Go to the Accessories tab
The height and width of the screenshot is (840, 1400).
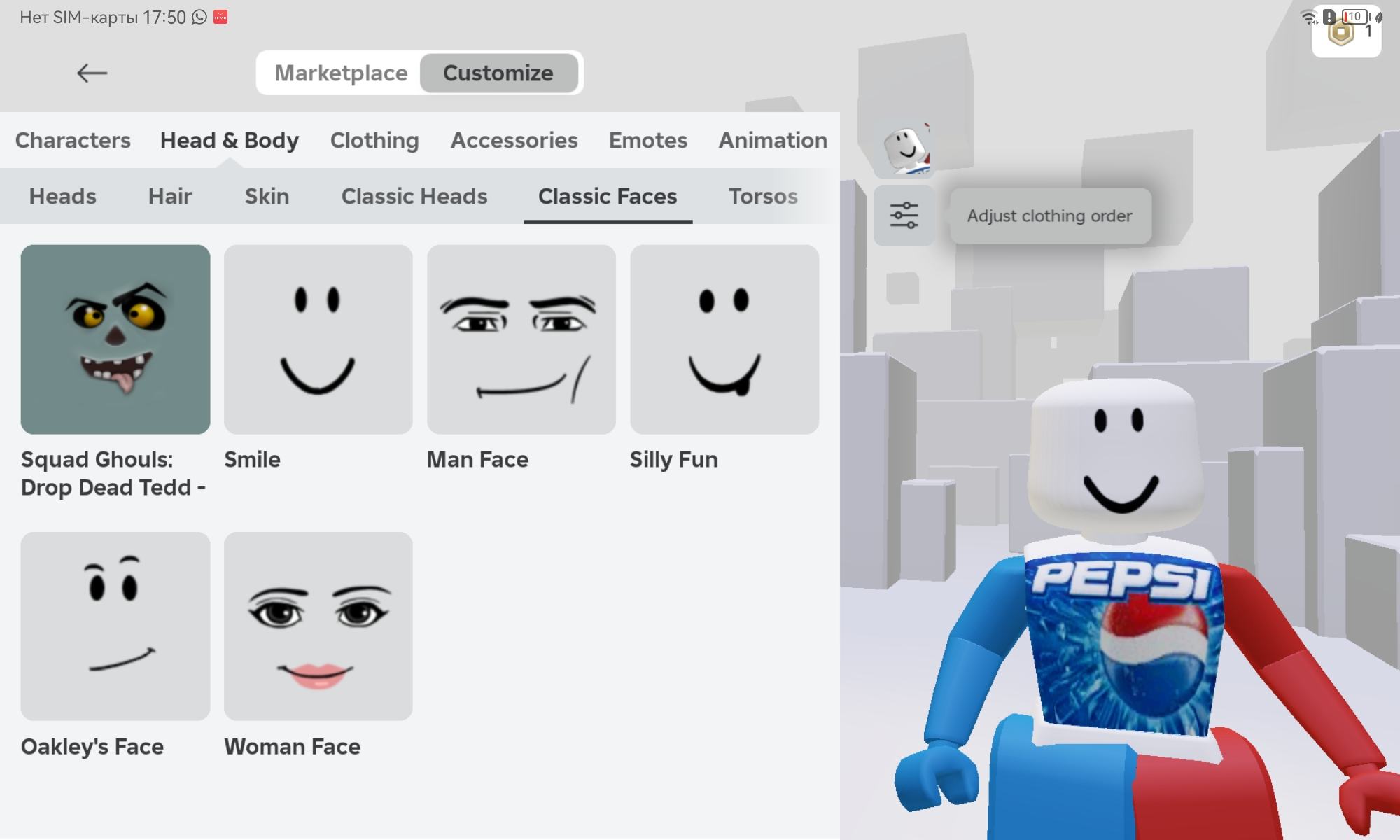tap(514, 140)
